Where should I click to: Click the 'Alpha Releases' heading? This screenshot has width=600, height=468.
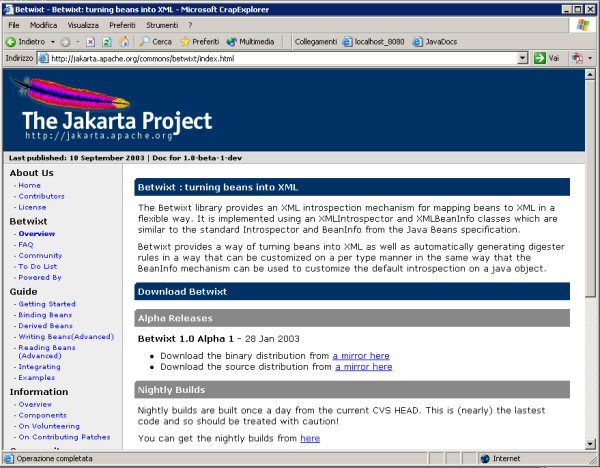(x=175, y=318)
